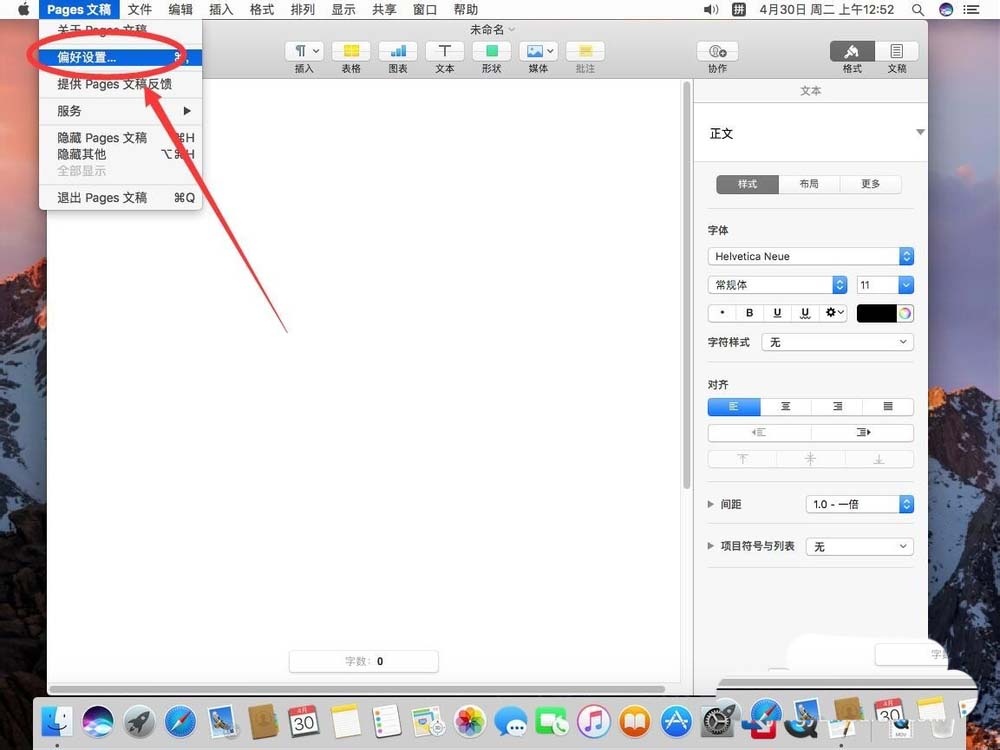Image resolution: width=1000 pixels, height=750 pixels.
Task: Click the Table (表格) toolbar icon
Action: click(x=351, y=51)
